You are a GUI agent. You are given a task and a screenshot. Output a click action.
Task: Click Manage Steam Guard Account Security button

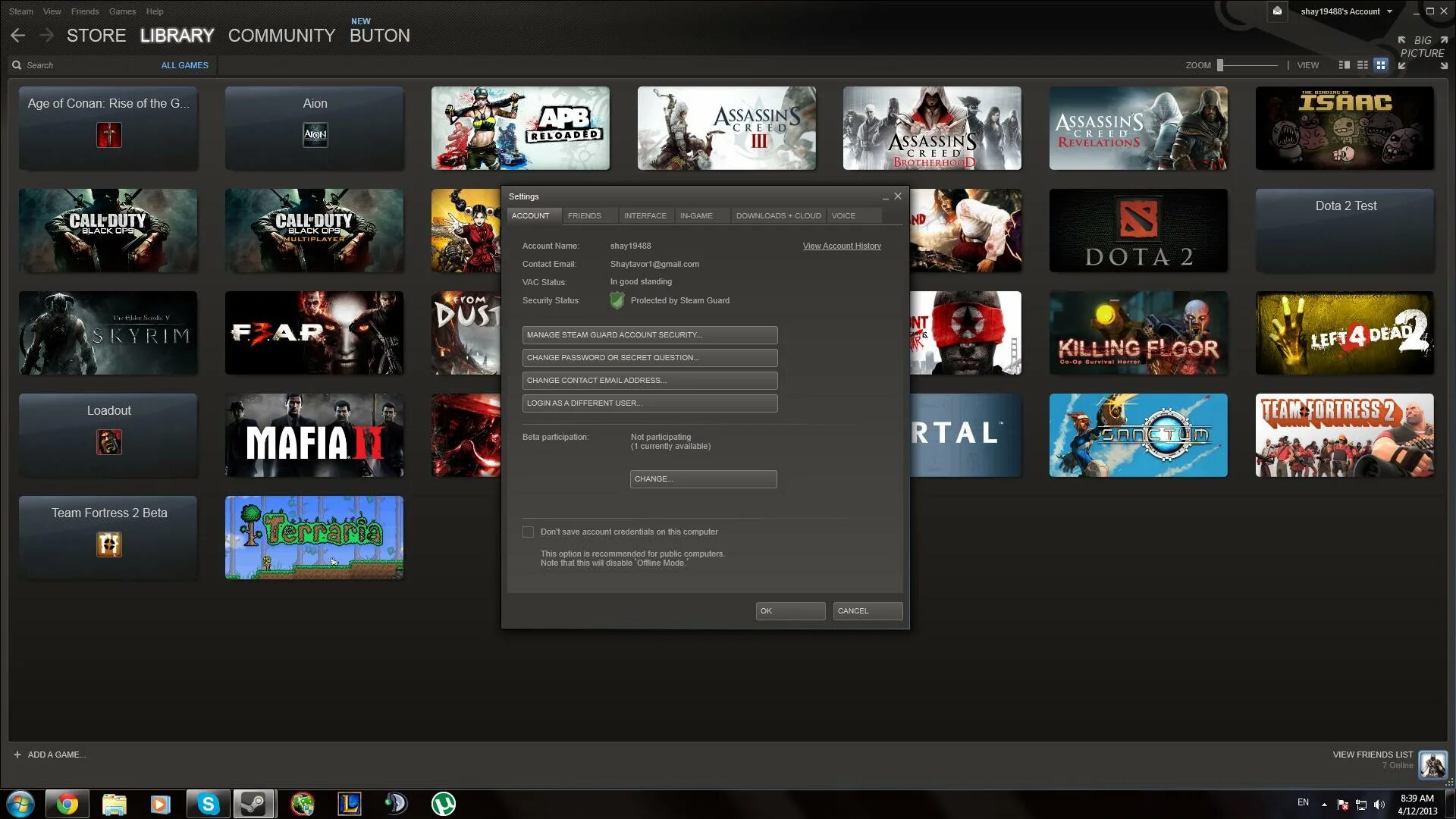click(650, 335)
